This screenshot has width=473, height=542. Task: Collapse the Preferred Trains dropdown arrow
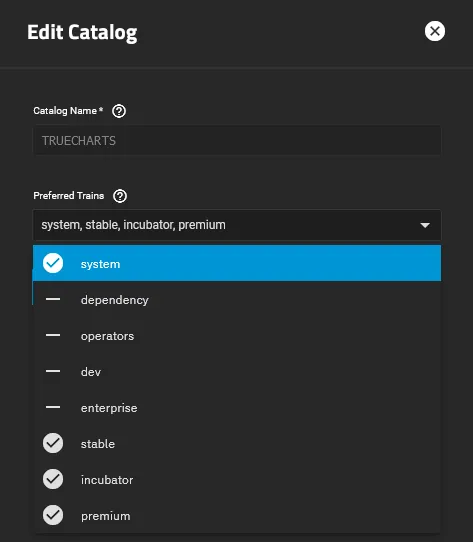point(425,225)
